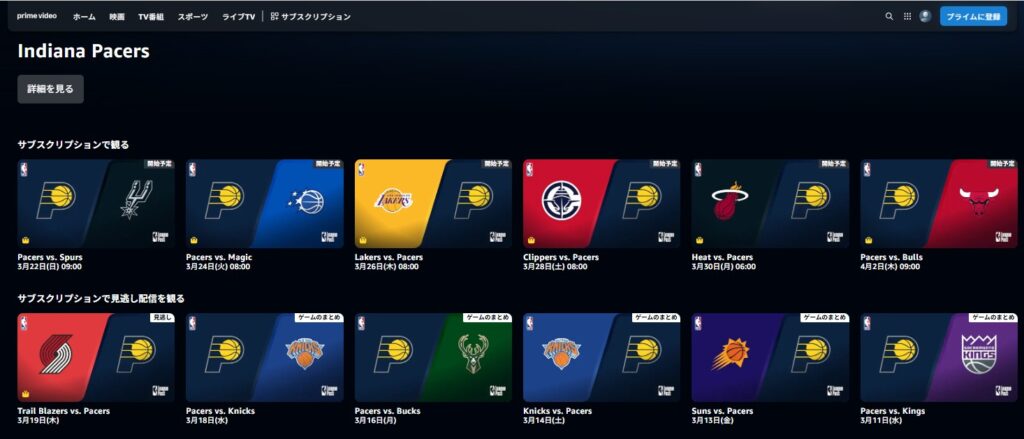1024x439 pixels.
Task: Open the Heat vs. Pacers game thumbnail
Action: coord(771,203)
